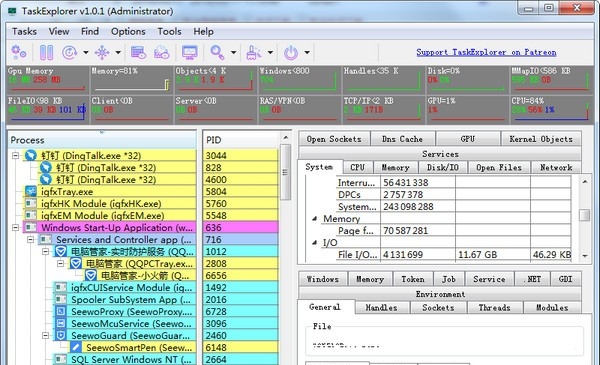Viewport: 600px width, 365px height.
Task: Collapse the DingTalk PID 3044 tree node
Action: tap(15, 155)
